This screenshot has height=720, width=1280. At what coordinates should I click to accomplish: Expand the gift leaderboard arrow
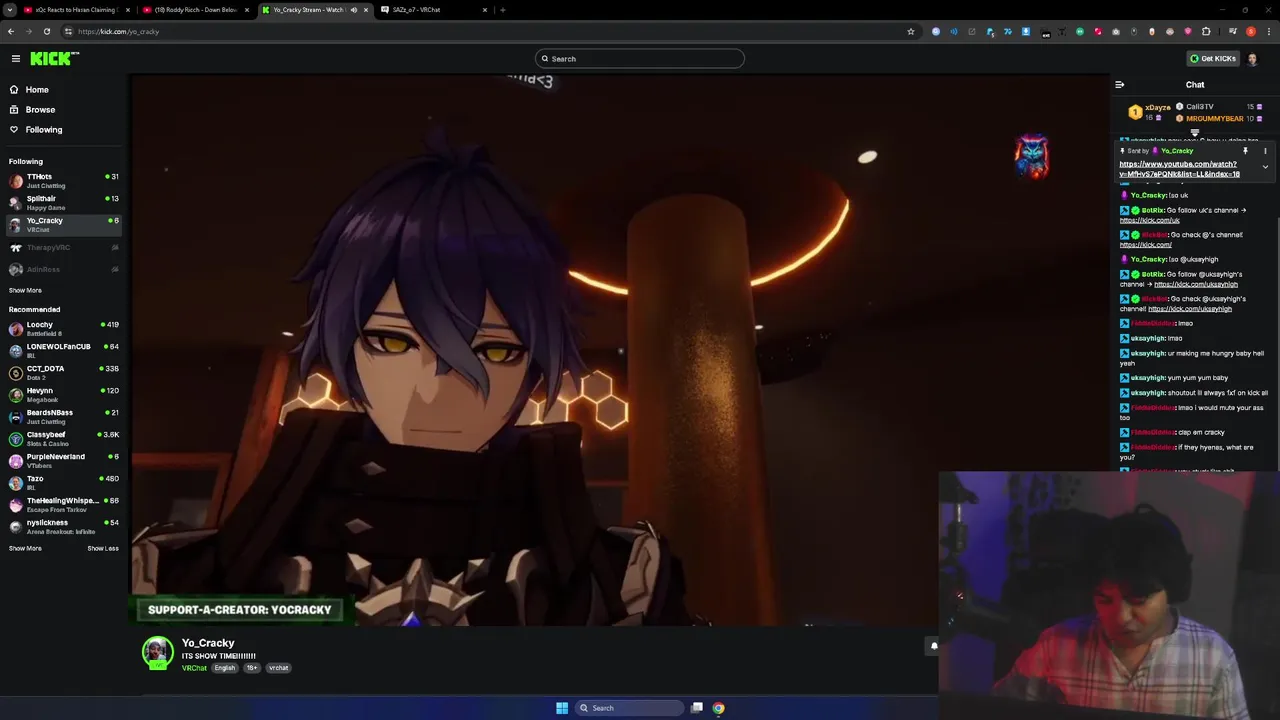tap(1194, 132)
